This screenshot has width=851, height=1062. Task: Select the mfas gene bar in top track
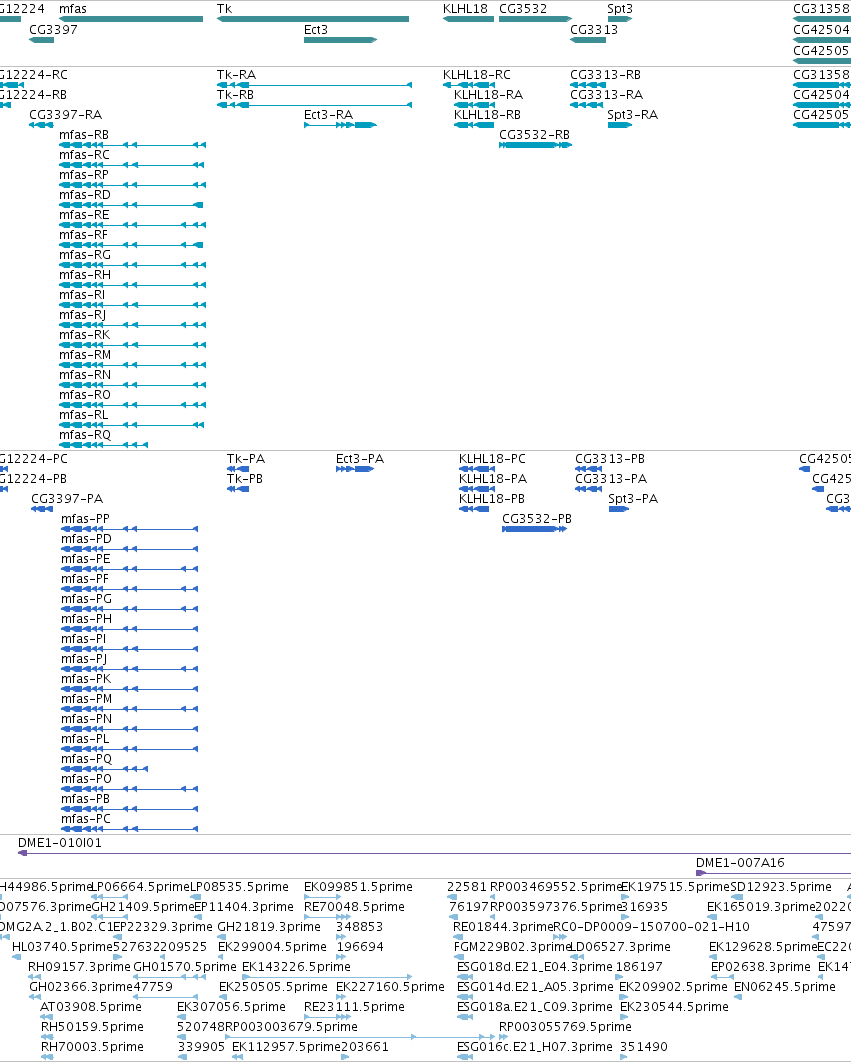(x=131, y=19)
